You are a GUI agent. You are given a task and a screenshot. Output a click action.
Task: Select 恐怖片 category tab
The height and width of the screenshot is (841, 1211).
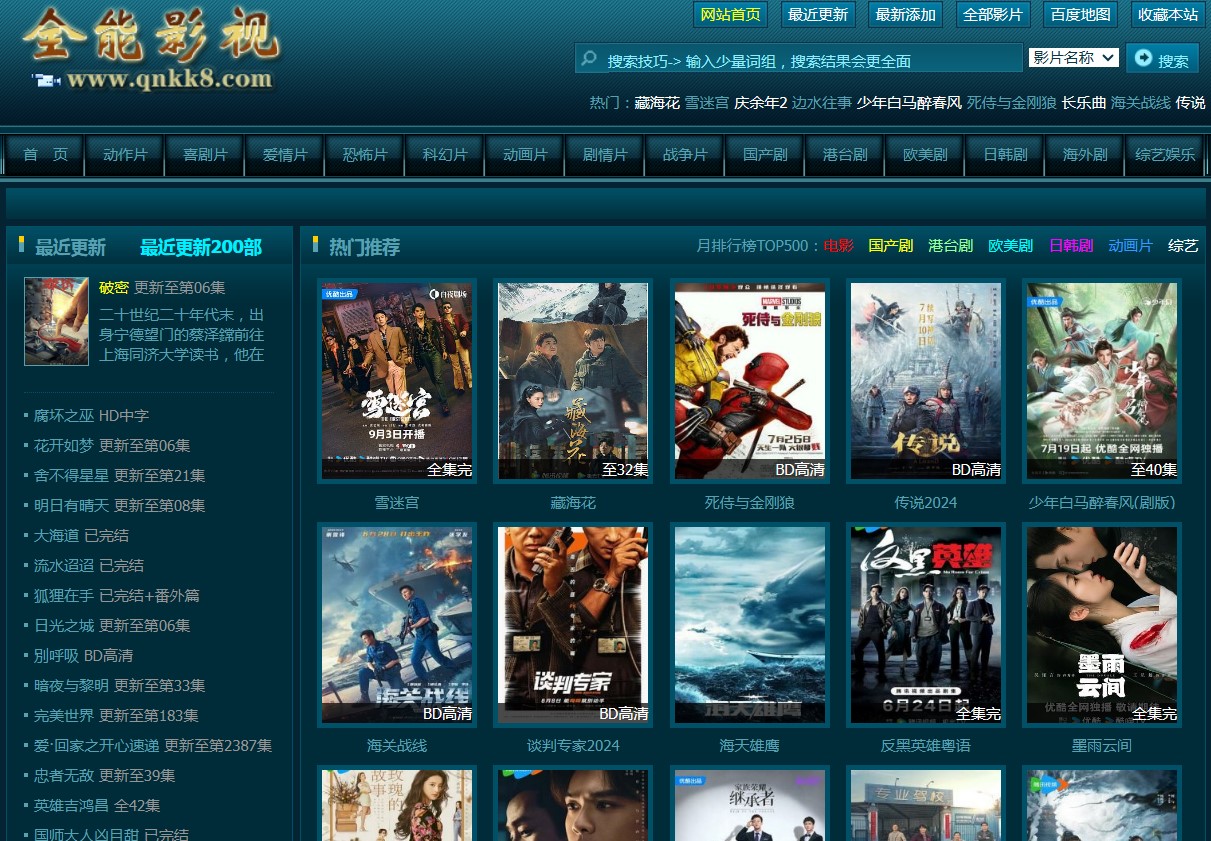365,155
